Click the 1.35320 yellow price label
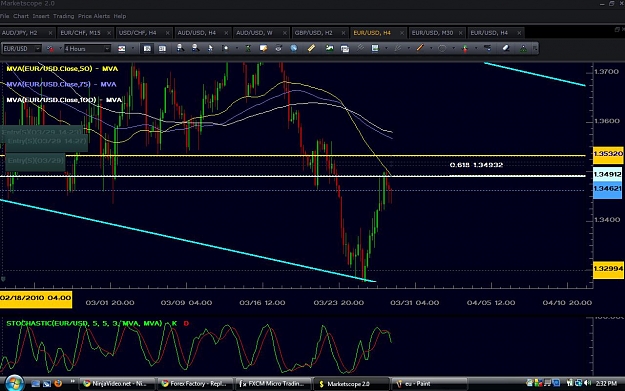Screen dimensions: 625x391 pos(608,154)
